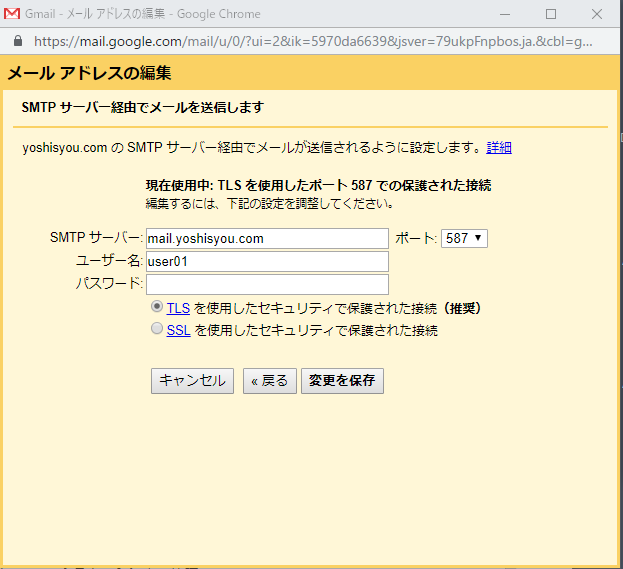Viewport: 623px width, 569px height.
Task: Go back with the « 戻る button
Action: [269, 381]
